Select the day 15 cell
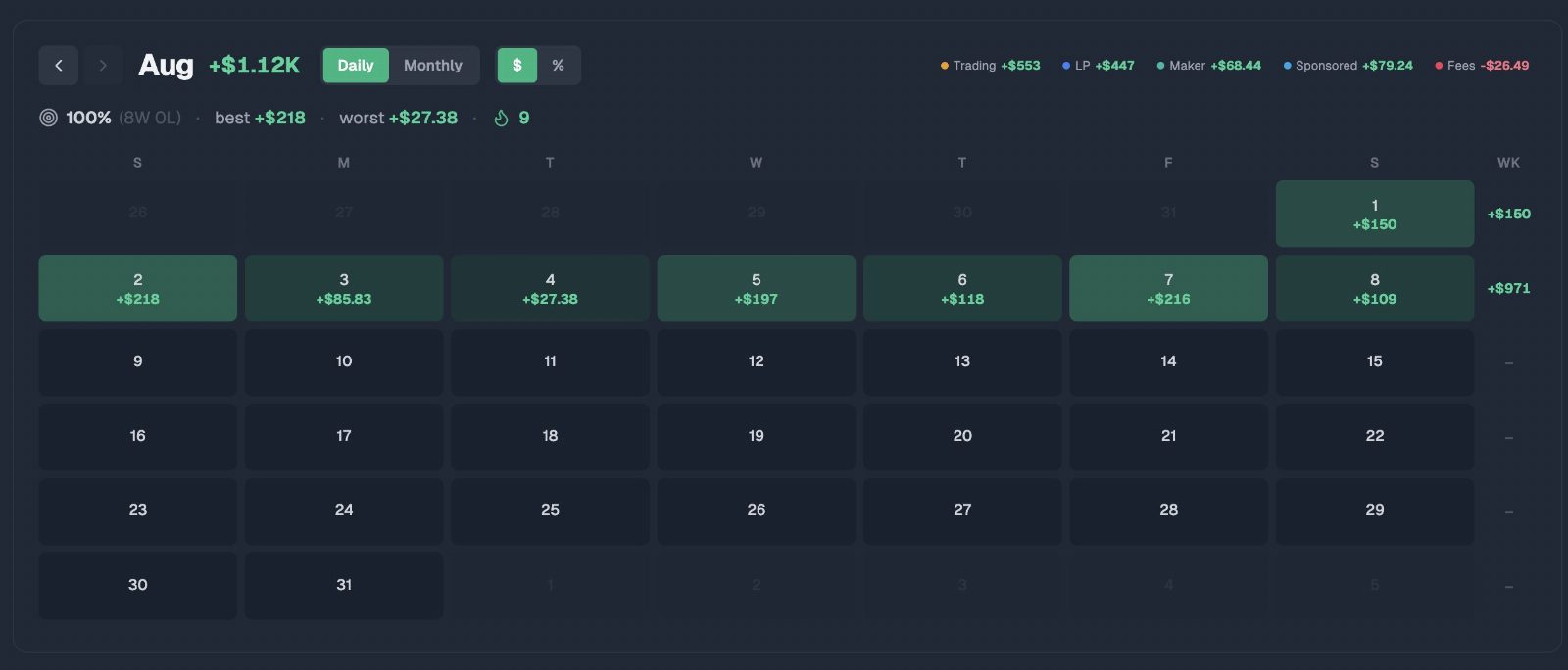Image resolution: width=1568 pixels, height=670 pixels. [1375, 362]
